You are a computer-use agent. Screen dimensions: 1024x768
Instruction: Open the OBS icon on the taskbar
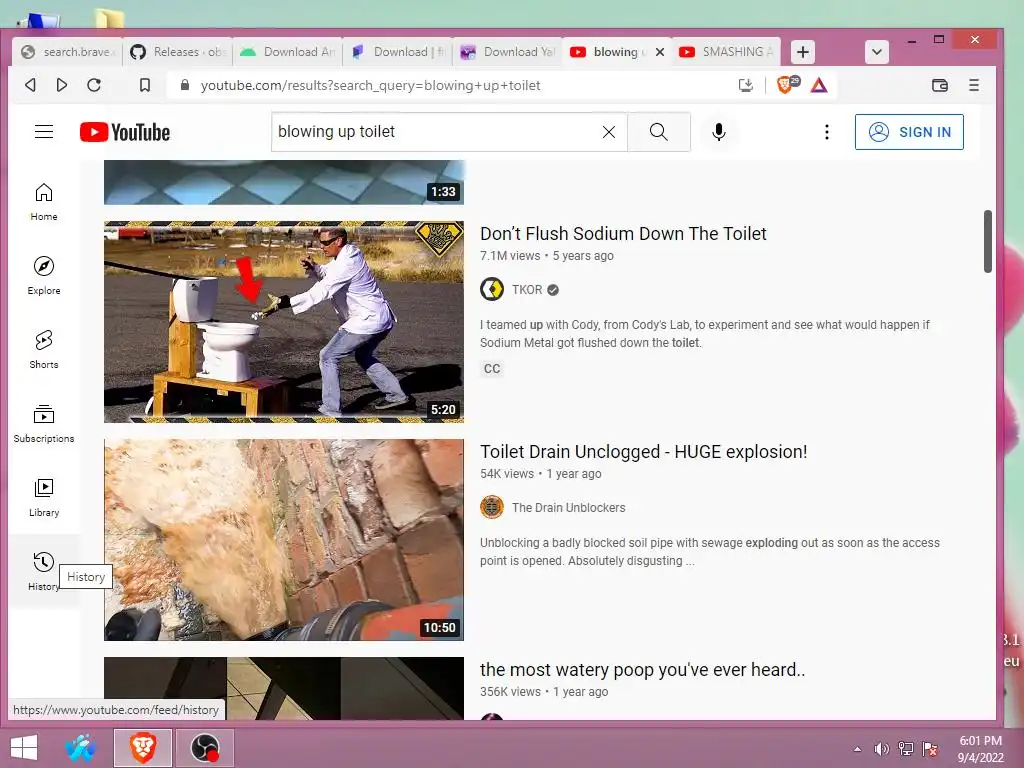coord(204,748)
